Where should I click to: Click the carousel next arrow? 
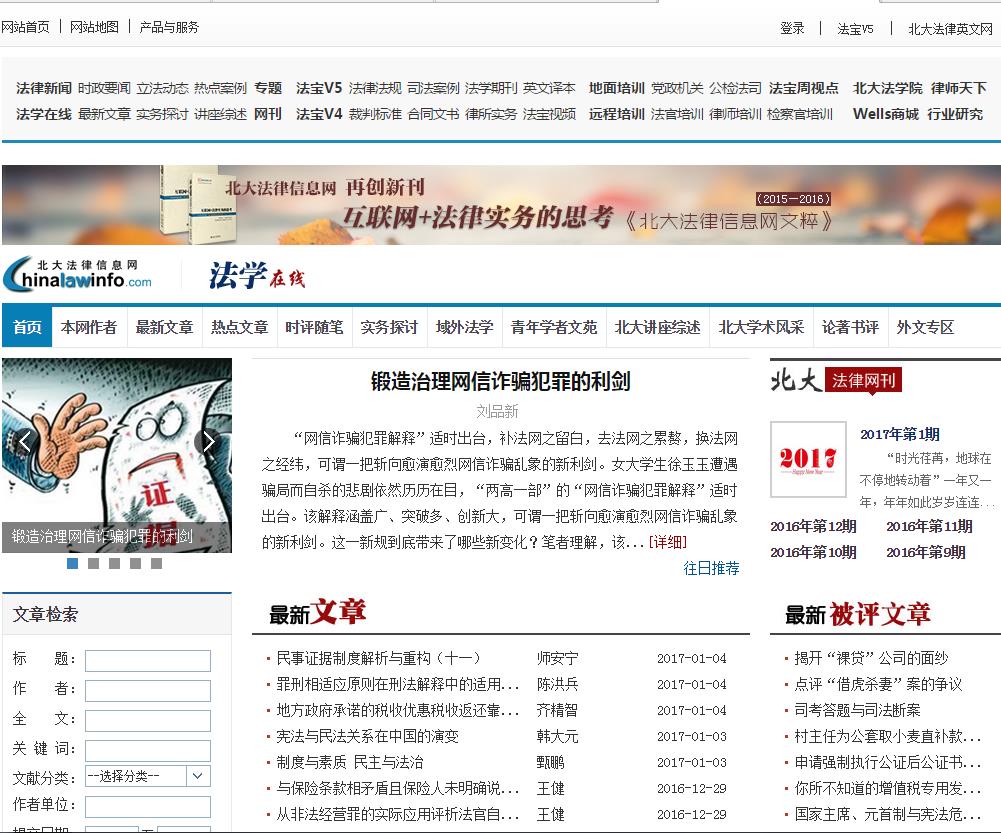[208, 441]
